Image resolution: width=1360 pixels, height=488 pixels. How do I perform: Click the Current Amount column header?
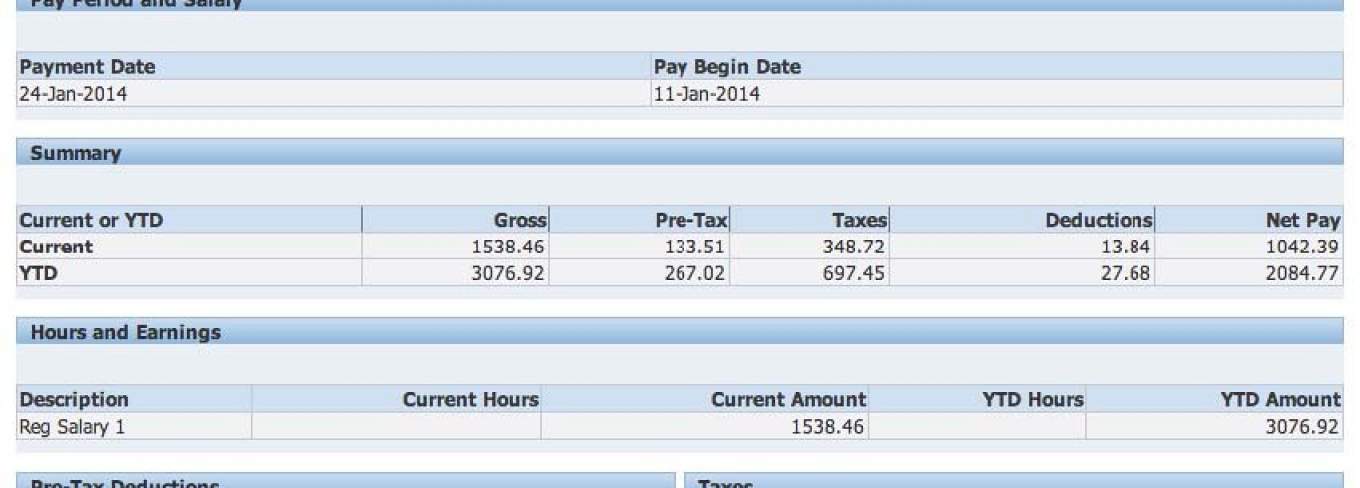tap(788, 400)
